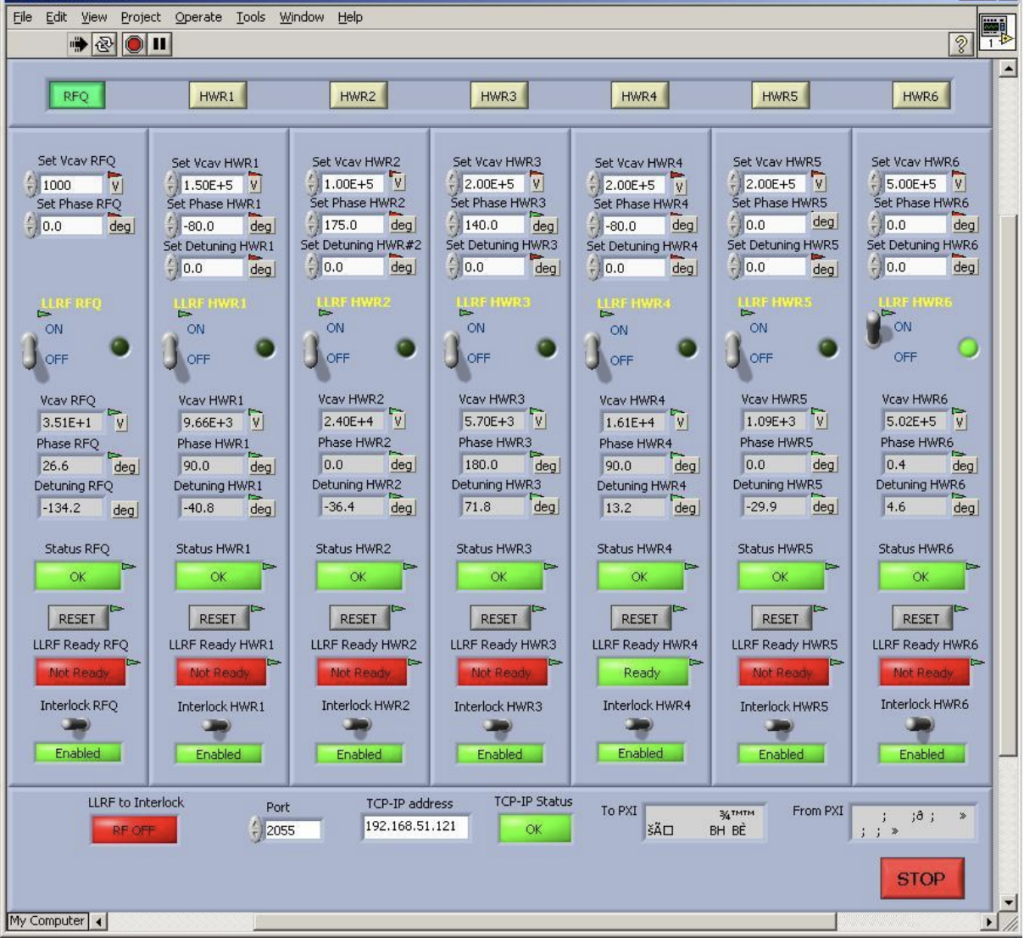Select the HWR1 button
1024x938 pixels.
point(217,96)
